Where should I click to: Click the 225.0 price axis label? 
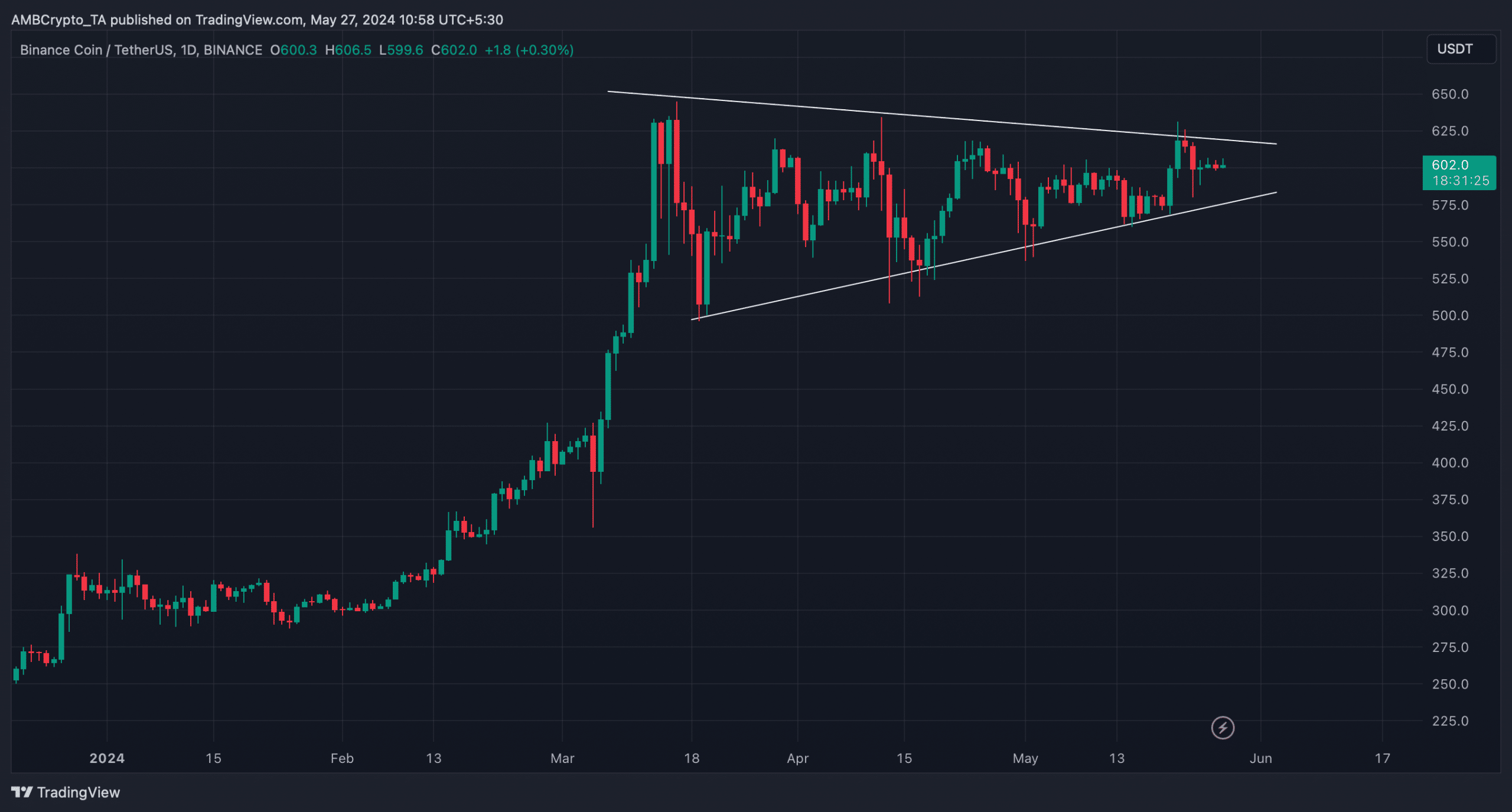pyautogui.click(x=1450, y=721)
